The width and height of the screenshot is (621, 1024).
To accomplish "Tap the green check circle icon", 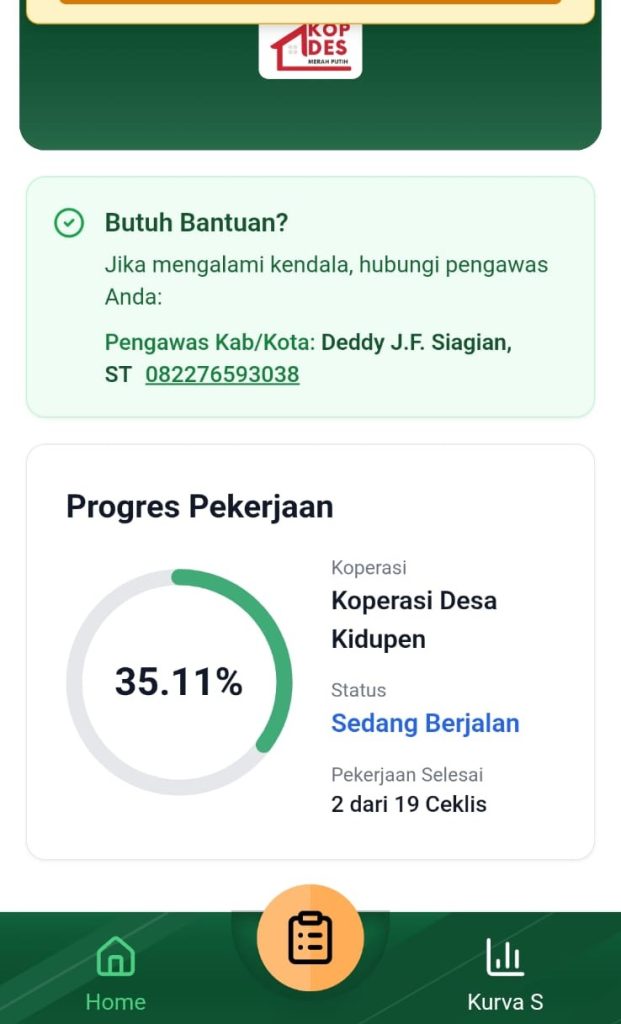I will [x=69, y=223].
